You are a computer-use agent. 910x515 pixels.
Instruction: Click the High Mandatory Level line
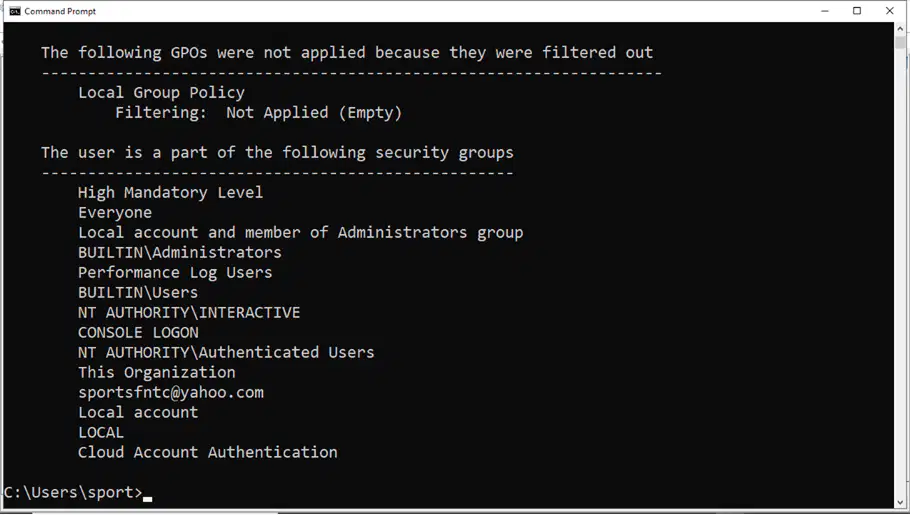click(x=170, y=192)
